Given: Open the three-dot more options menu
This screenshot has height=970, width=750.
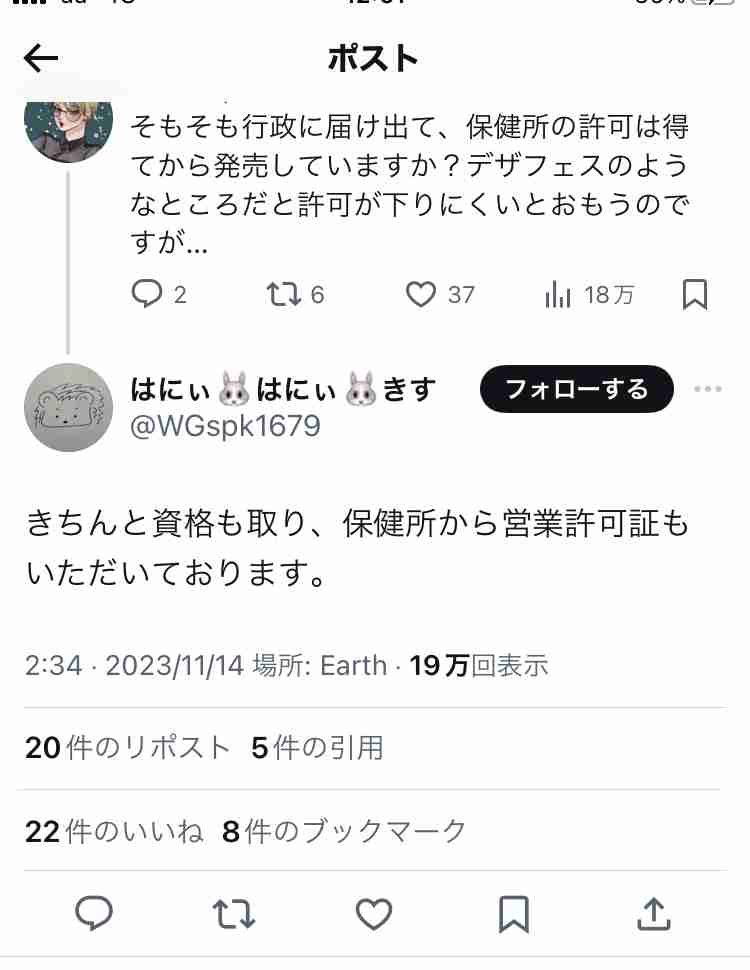Looking at the screenshot, I should click(708, 389).
